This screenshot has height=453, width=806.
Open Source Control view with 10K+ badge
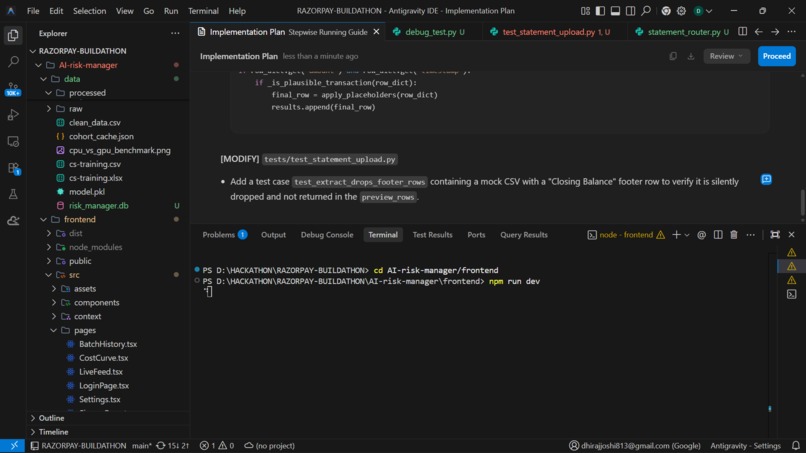(13, 88)
